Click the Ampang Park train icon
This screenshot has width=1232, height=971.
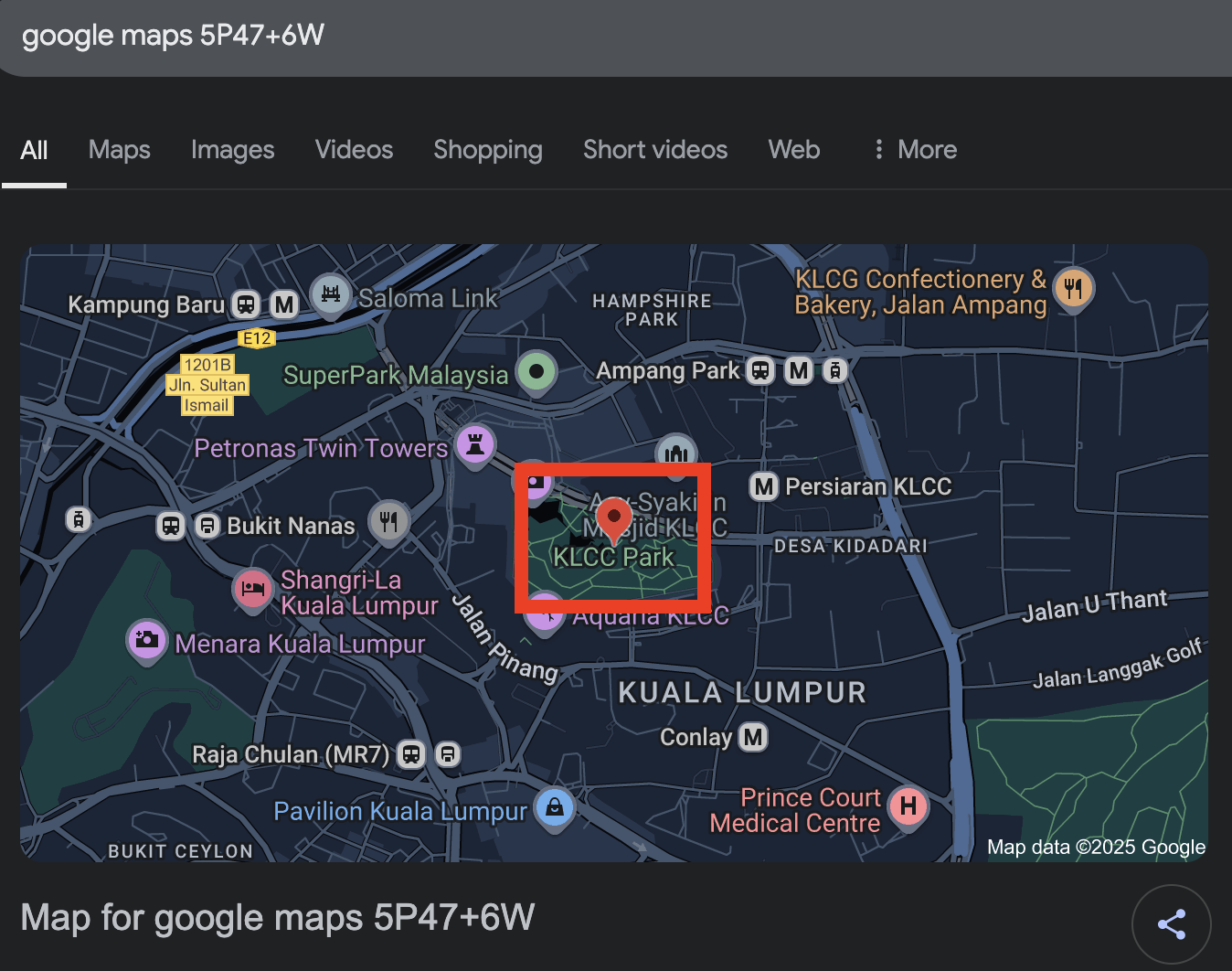coord(760,370)
